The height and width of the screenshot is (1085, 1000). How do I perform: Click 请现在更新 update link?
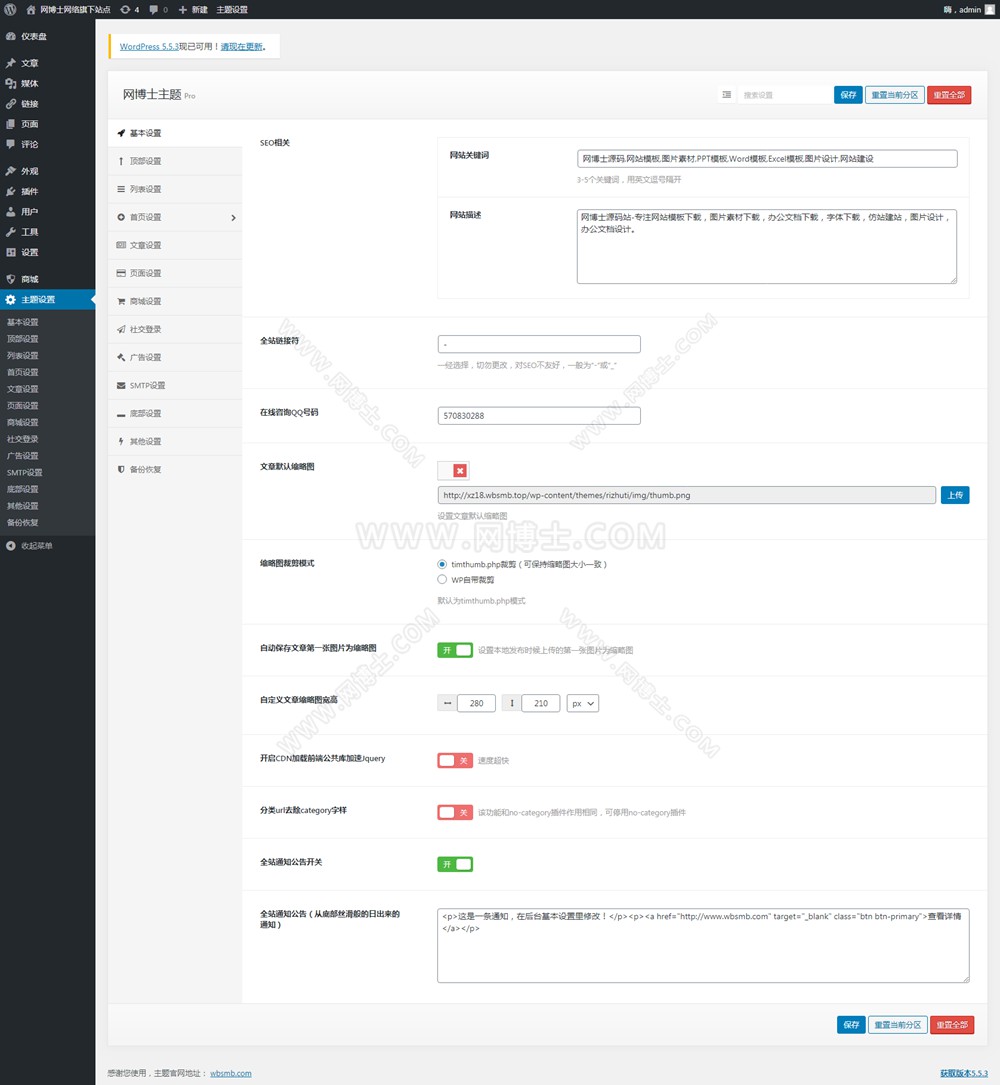[x=242, y=46]
